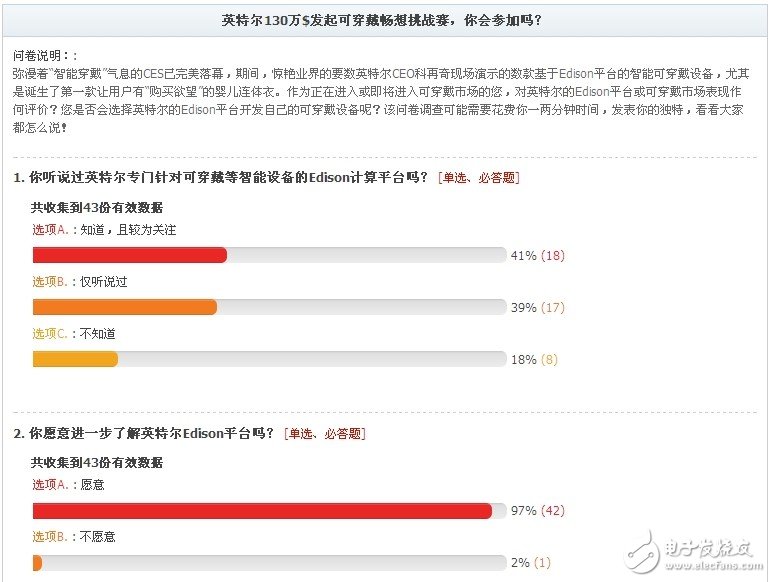Click the 单选、必答题 tag on question 1
Image resolution: width=771 pixels, height=582 pixels.
tap(478, 178)
